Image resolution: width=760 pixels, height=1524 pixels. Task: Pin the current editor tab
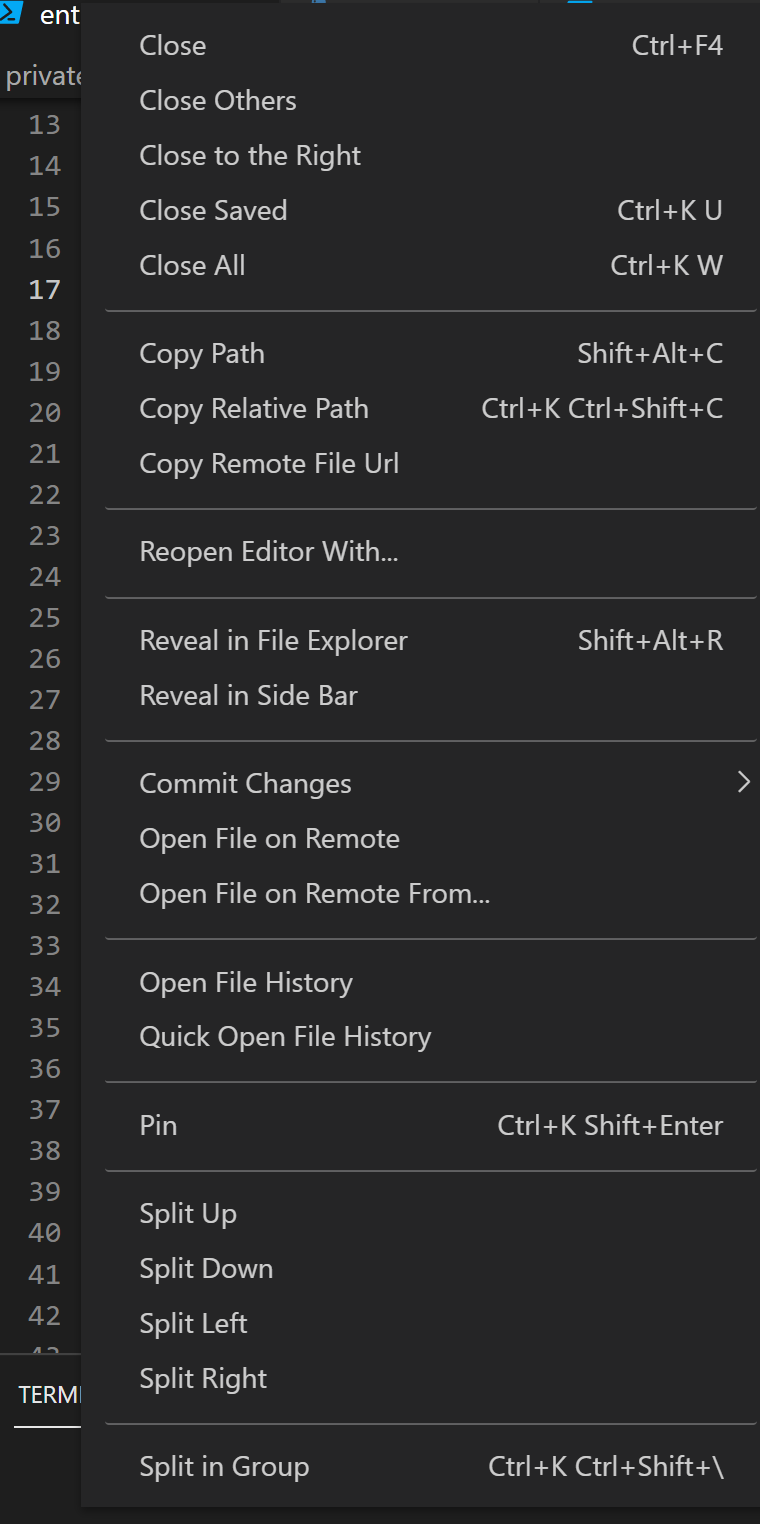pyautogui.click(x=158, y=1125)
